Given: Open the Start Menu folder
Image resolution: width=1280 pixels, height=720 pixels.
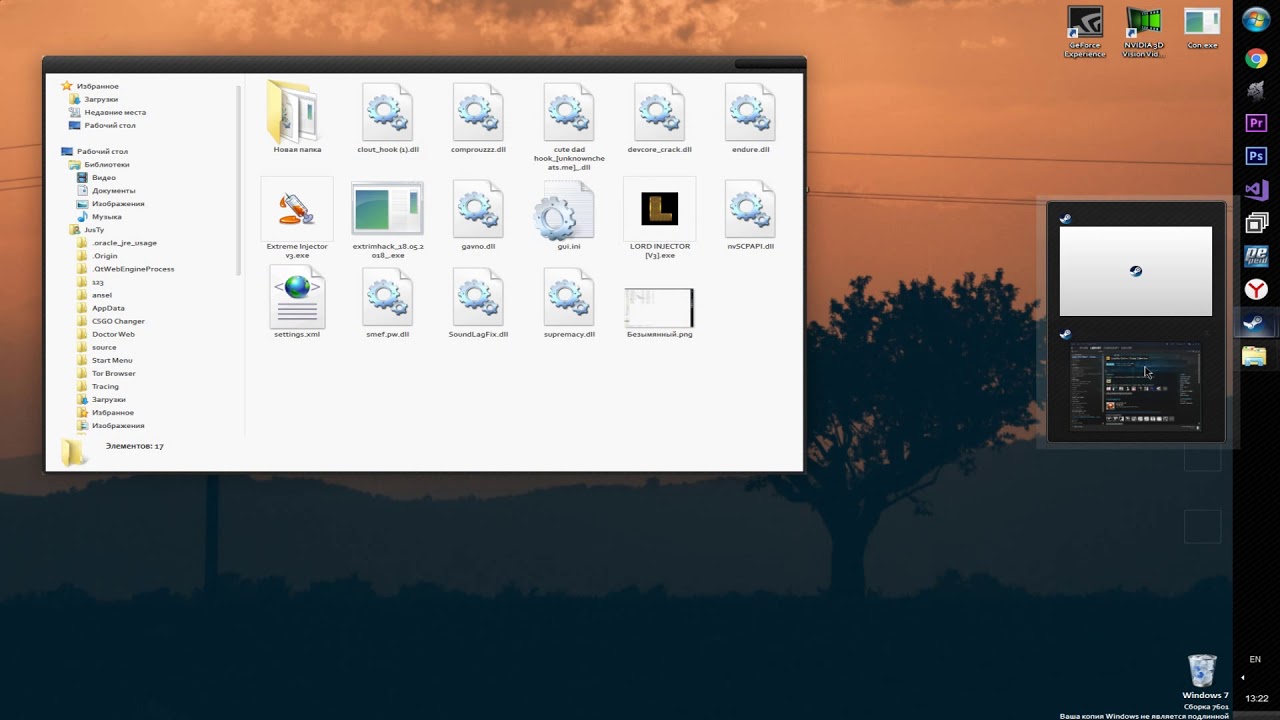Looking at the screenshot, I should [x=112, y=360].
